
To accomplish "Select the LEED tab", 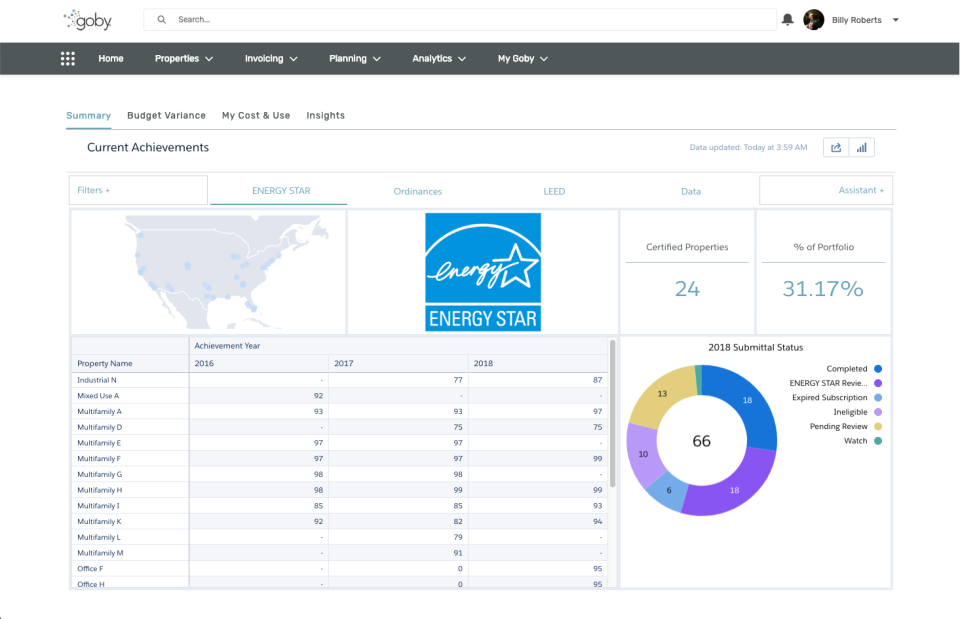I will pos(554,191).
